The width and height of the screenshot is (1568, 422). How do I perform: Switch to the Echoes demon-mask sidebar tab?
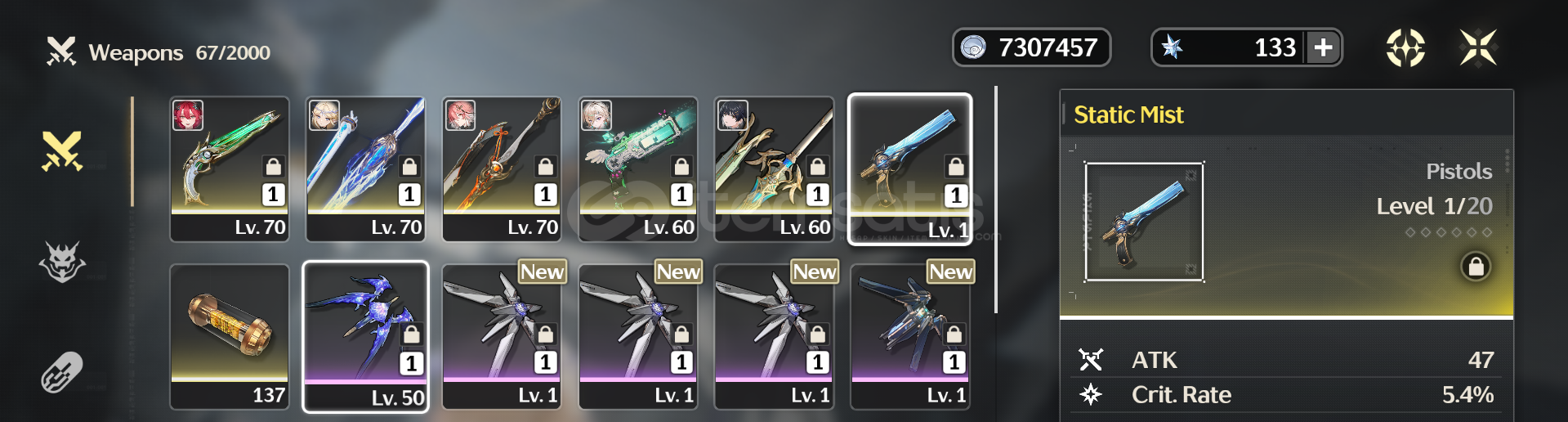(x=62, y=262)
